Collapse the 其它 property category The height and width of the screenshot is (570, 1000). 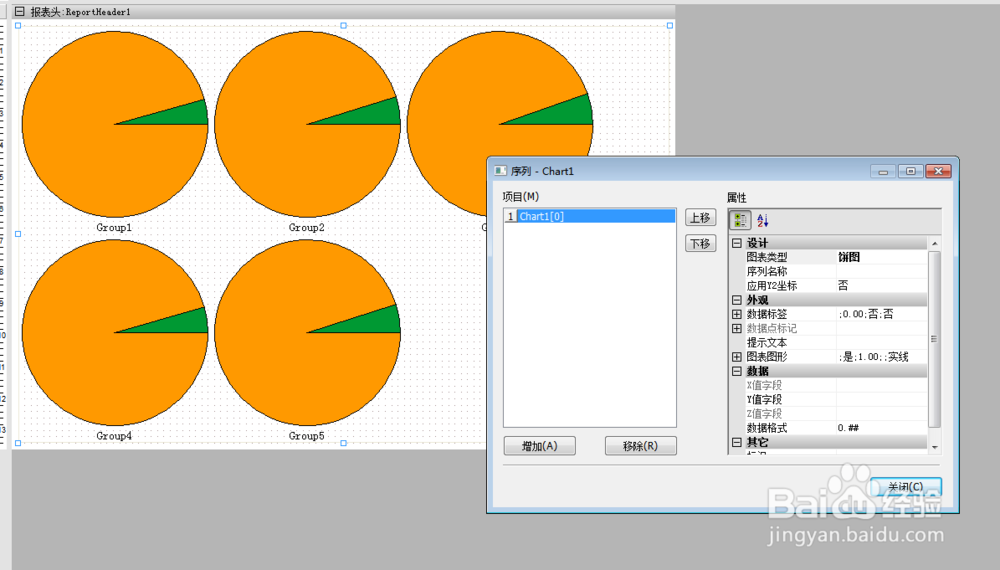pyautogui.click(x=737, y=442)
